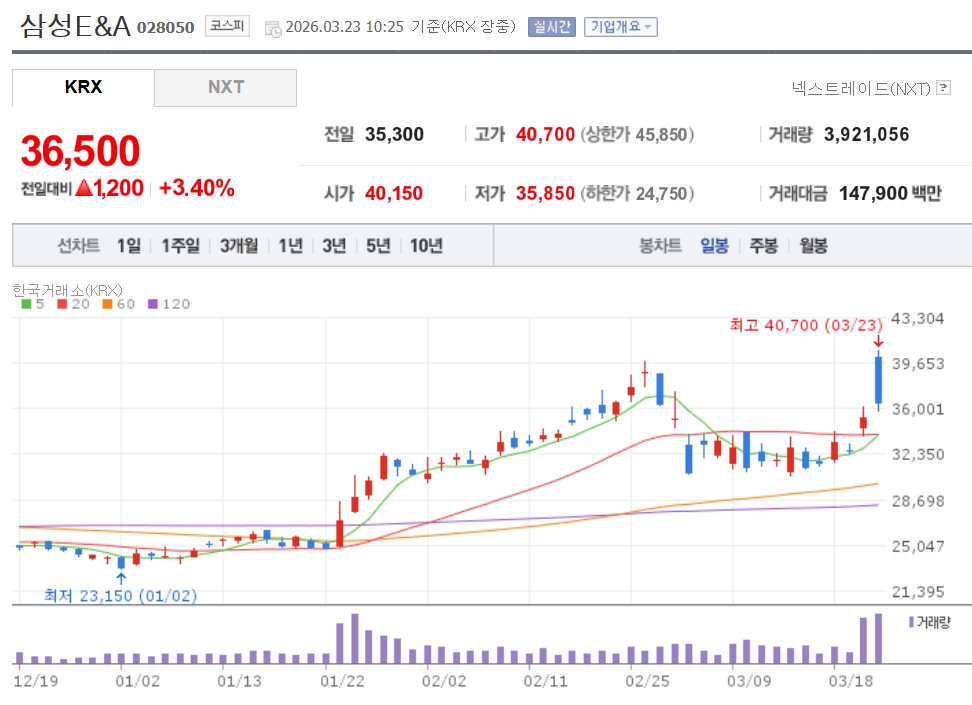Switch to the NXT tab
Image resolution: width=972 pixels, height=705 pixels.
click(x=226, y=87)
